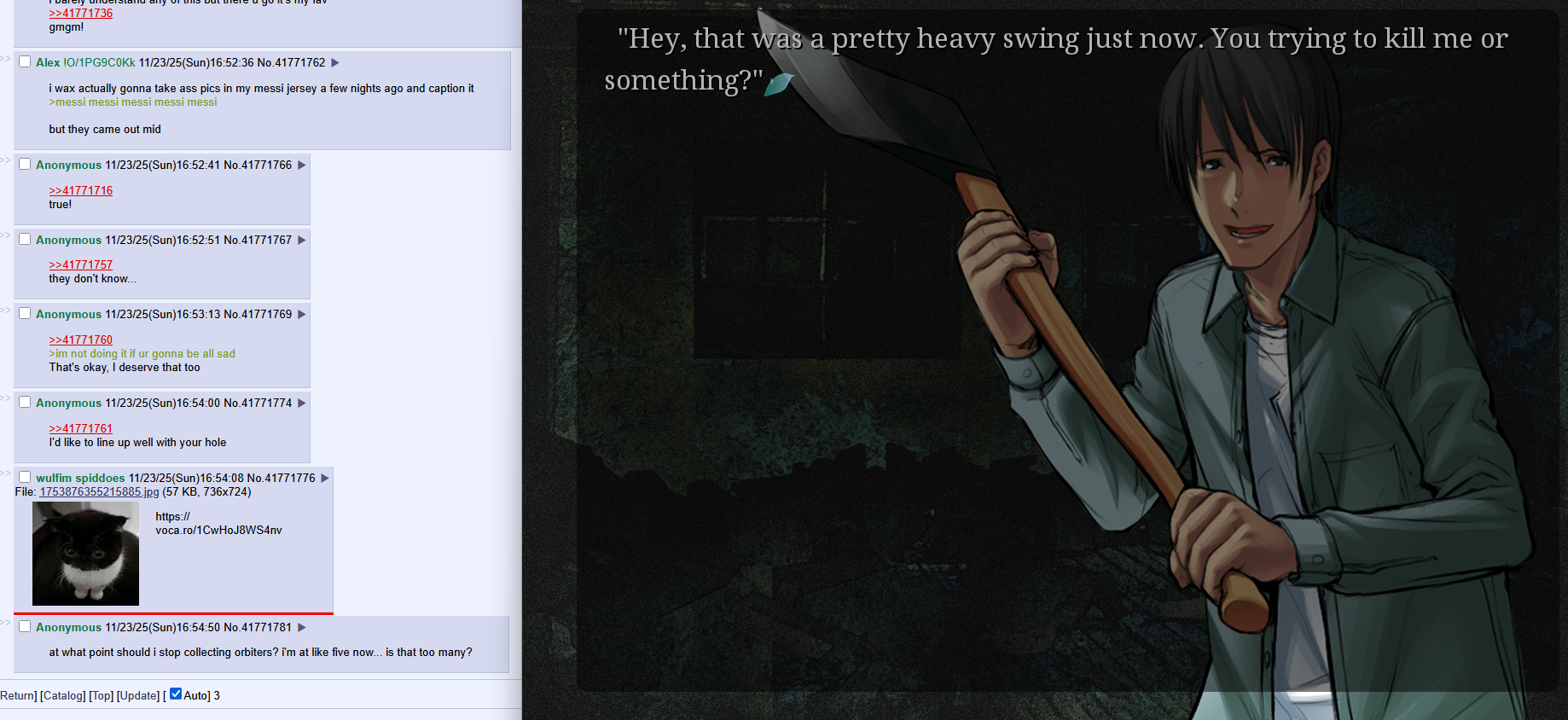This screenshot has width=1568, height=720.
Task: Click the Return link
Action: pyautogui.click(x=17, y=695)
